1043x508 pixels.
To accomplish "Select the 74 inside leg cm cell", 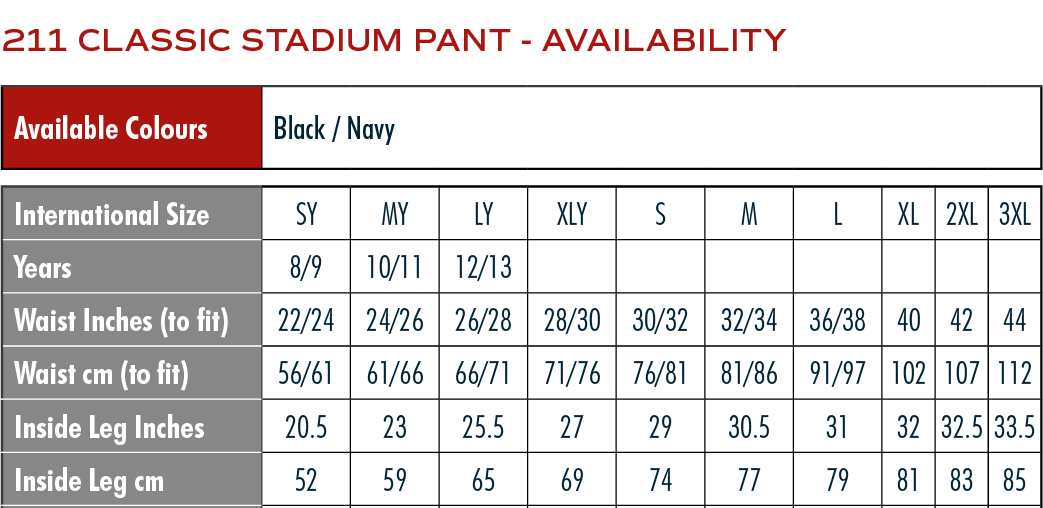I will click(660, 481).
